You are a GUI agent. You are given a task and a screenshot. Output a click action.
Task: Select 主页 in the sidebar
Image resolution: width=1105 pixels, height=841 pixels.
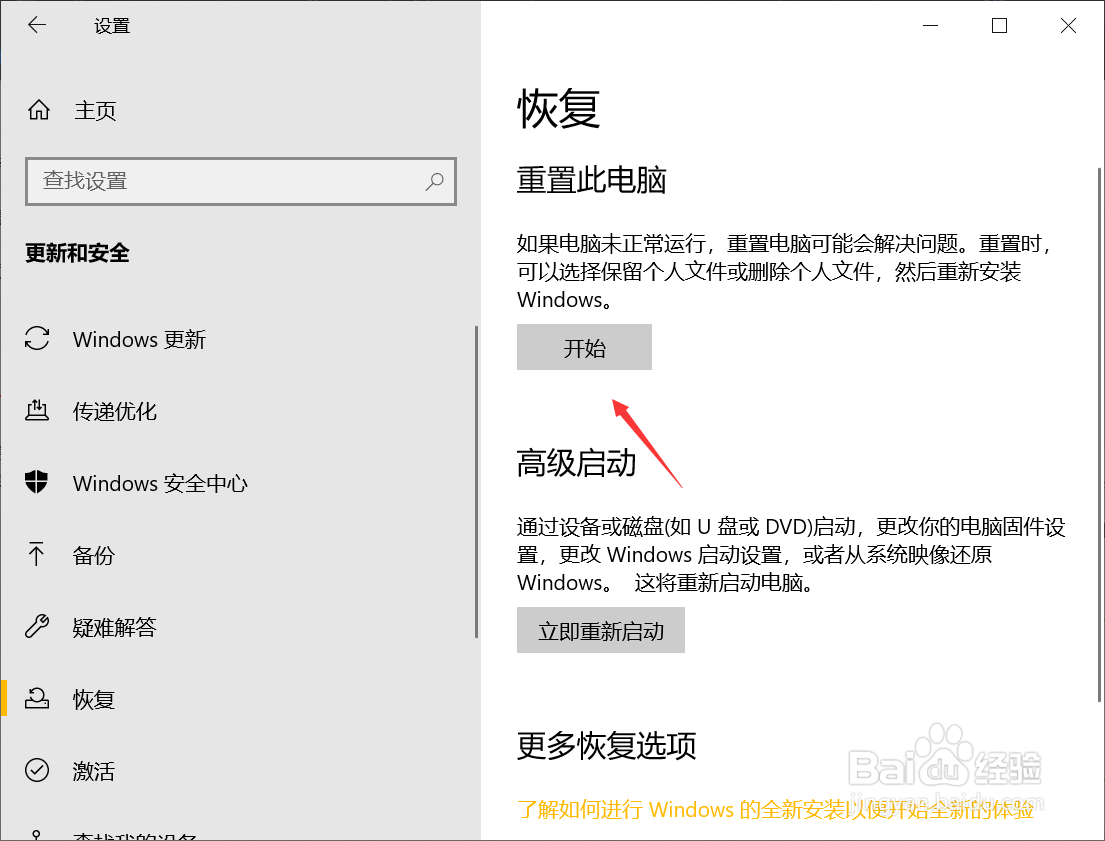[x=95, y=111]
